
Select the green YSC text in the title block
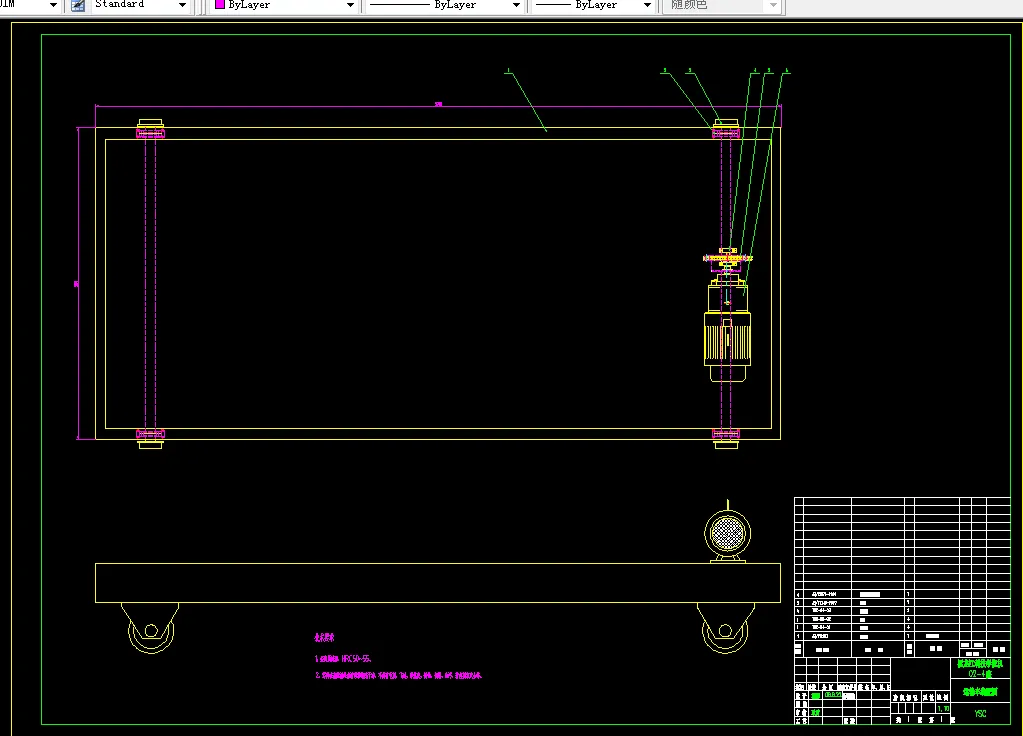981,714
